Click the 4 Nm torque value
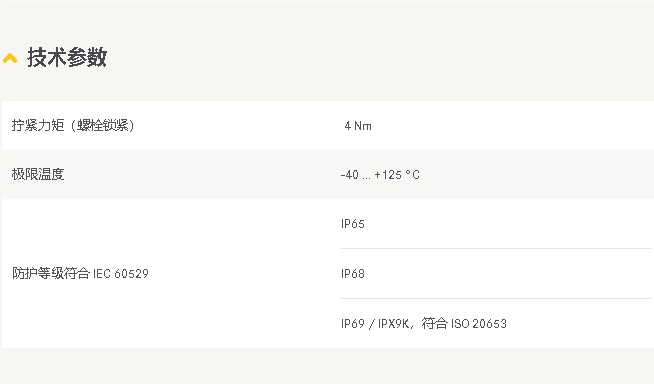The width and height of the screenshot is (654, 384). [x=358, y=126]
